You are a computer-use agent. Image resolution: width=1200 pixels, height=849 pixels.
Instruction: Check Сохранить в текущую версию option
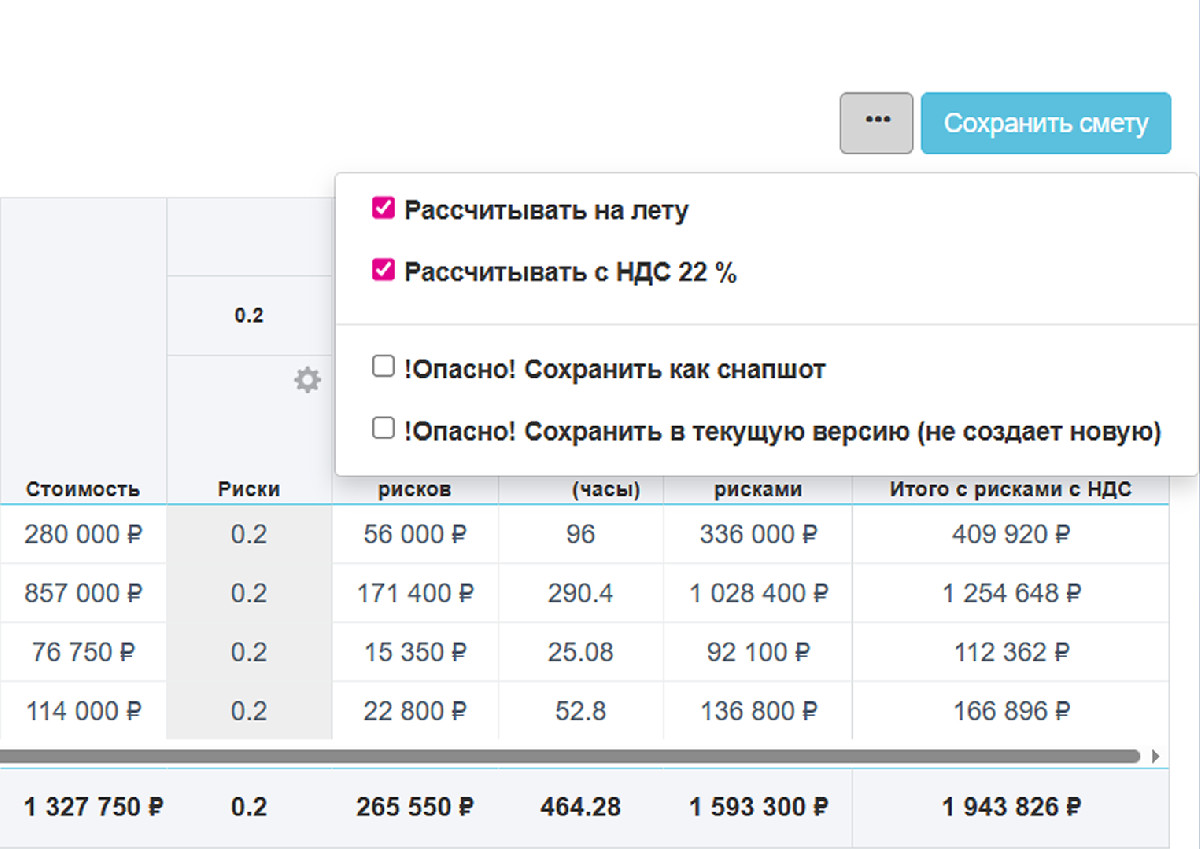click(x=383, y=429)
